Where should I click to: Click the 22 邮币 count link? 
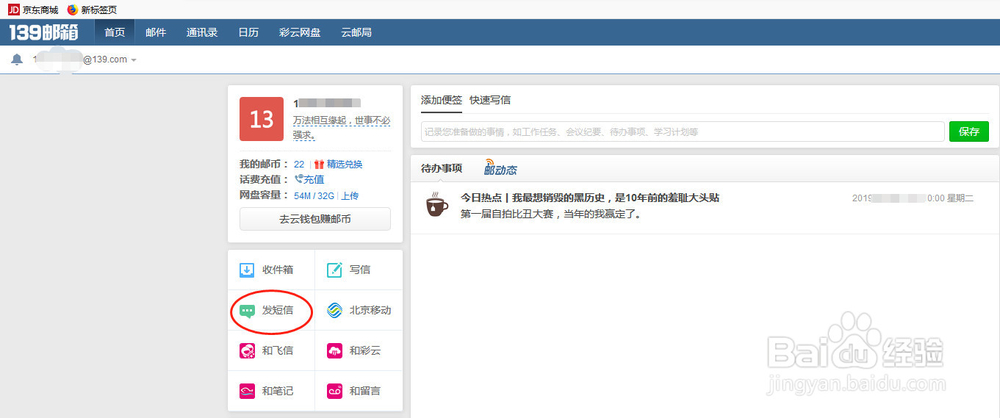pos(299,164)
